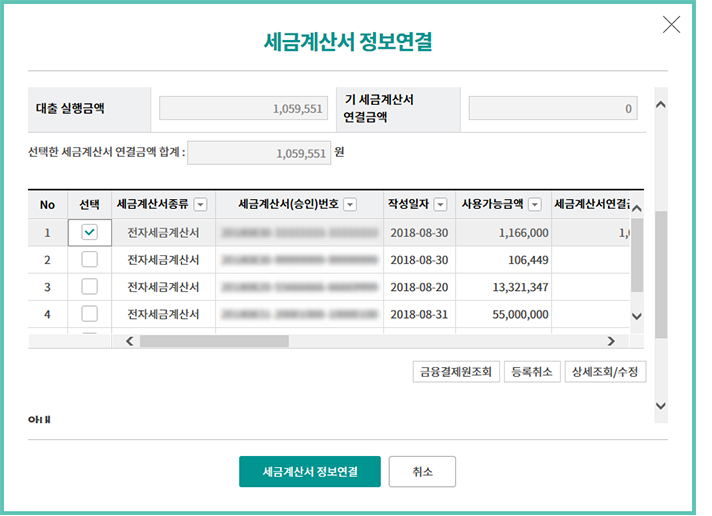
Task: Expand the 작성일자 column filter dropdown
Action: [440, 205]
